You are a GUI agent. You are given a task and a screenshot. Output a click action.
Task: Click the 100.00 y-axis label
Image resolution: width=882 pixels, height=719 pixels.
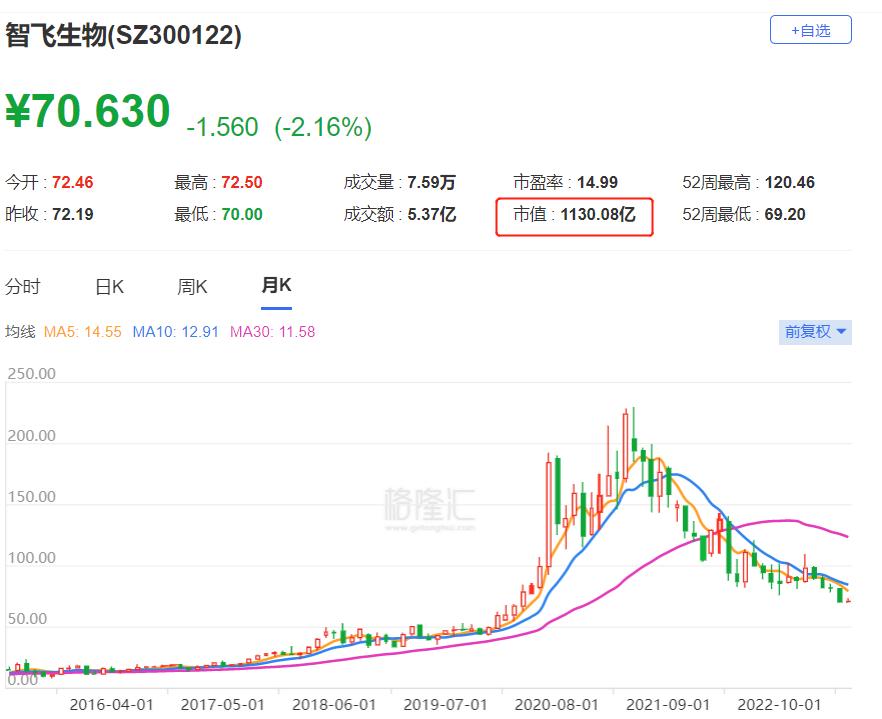[32, 558]
